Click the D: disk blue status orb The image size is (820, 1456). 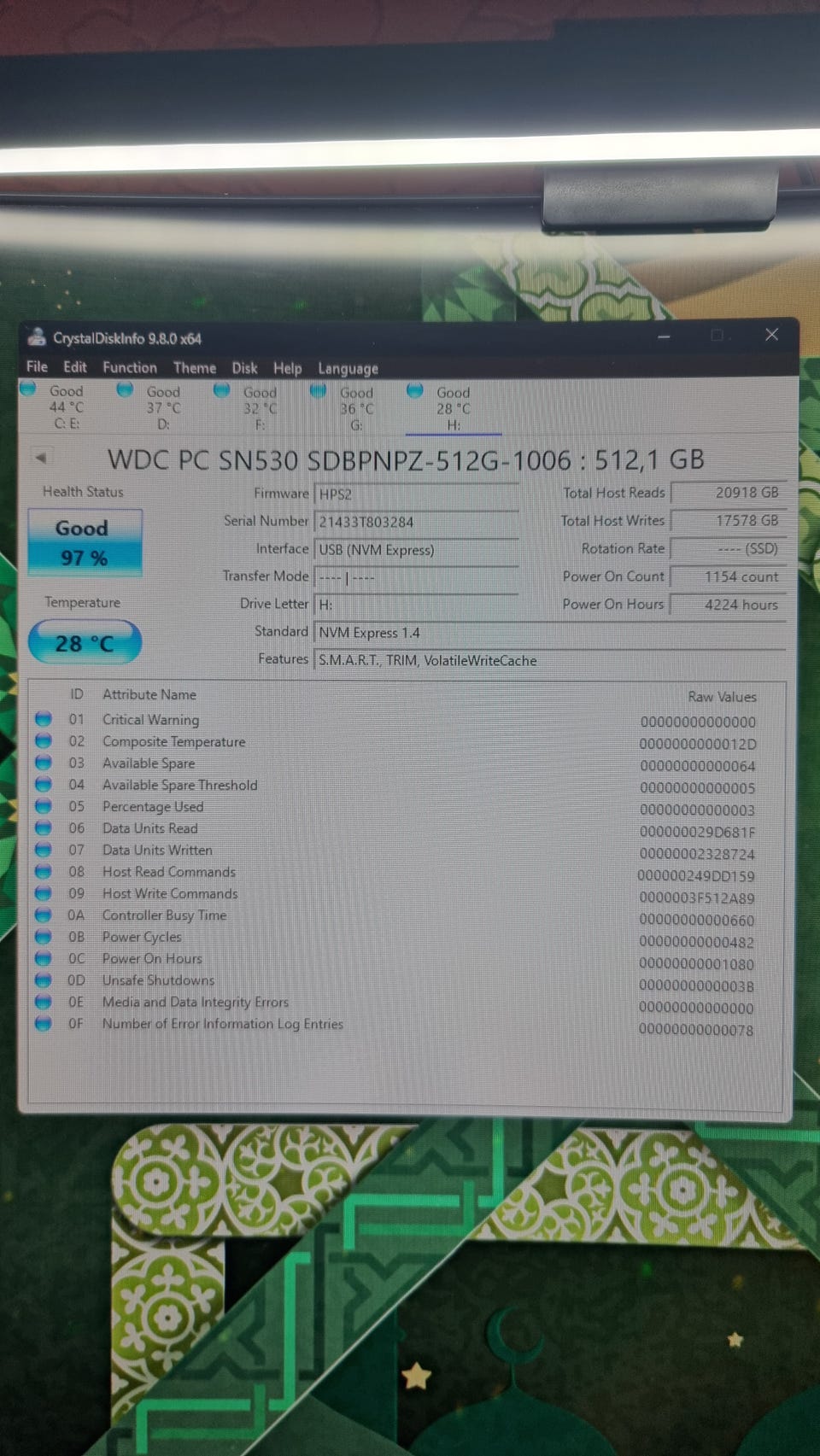(x=125, y=389)
